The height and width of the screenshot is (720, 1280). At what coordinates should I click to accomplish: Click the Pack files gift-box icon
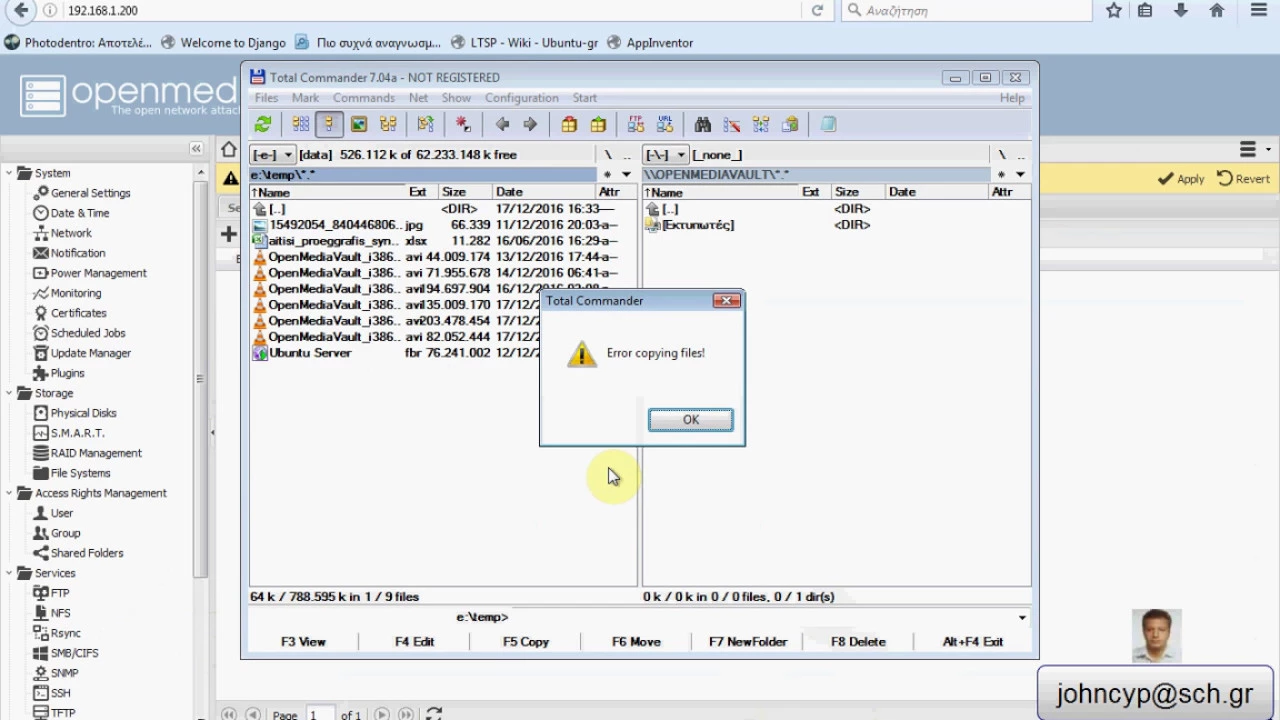569,125
